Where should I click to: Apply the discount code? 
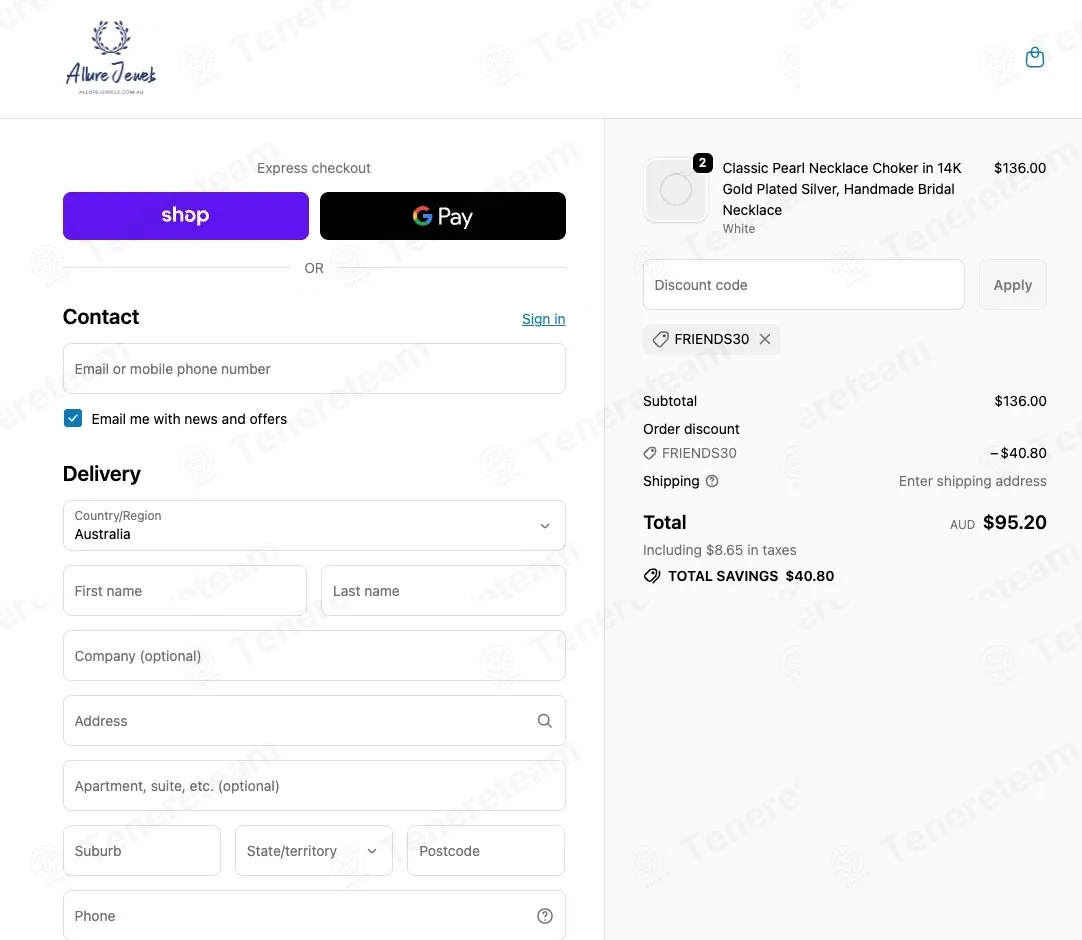pyautogui.click(x=1012, y=284)
